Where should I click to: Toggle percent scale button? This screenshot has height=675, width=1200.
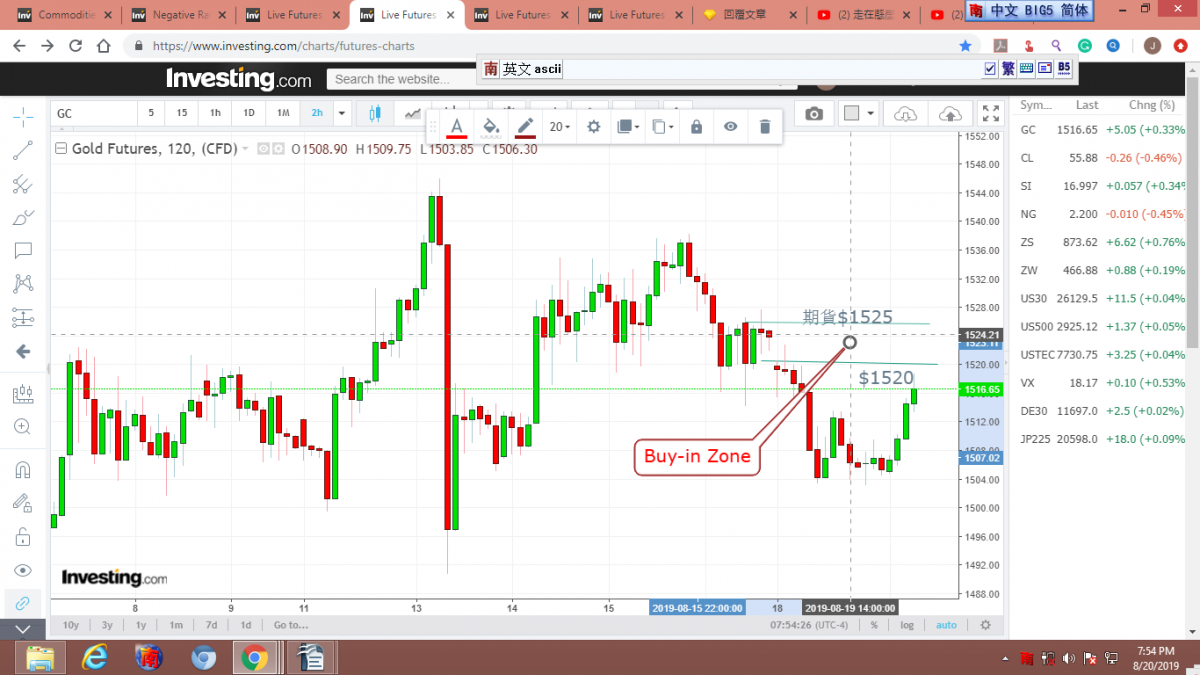[874, 625]
